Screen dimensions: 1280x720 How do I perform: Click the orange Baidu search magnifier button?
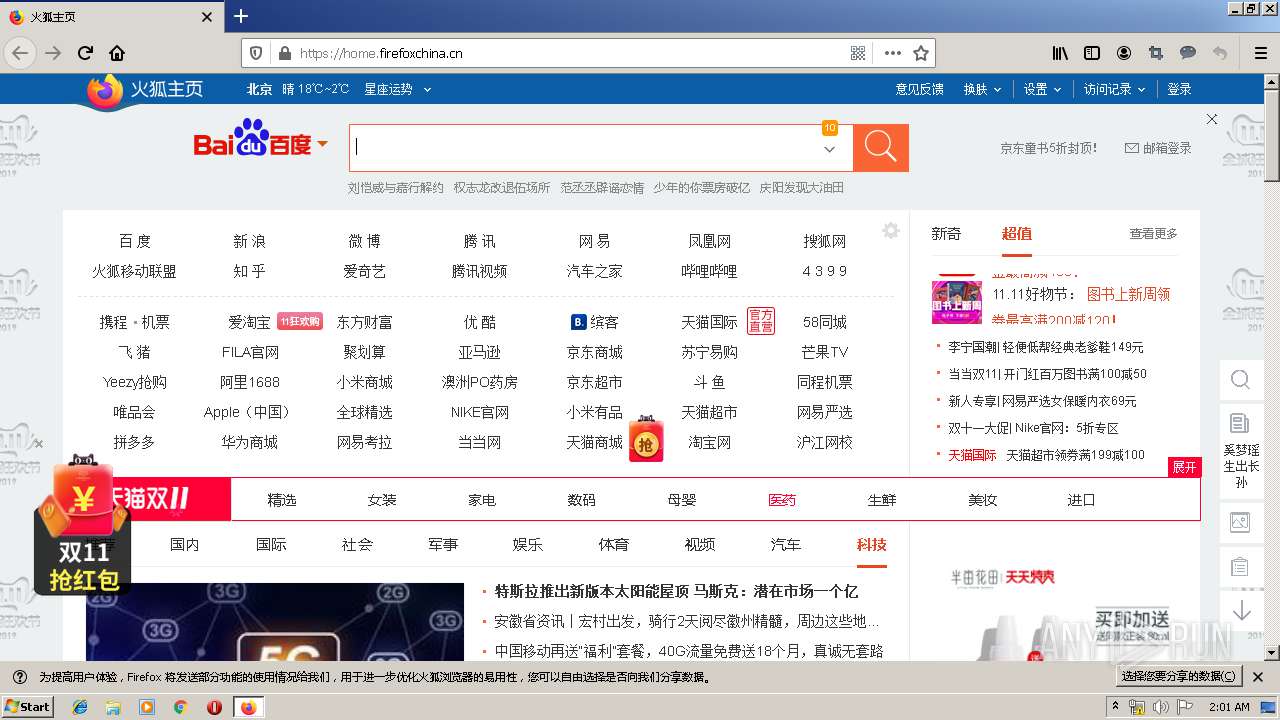pyautogui.click(x=881, y=148)
